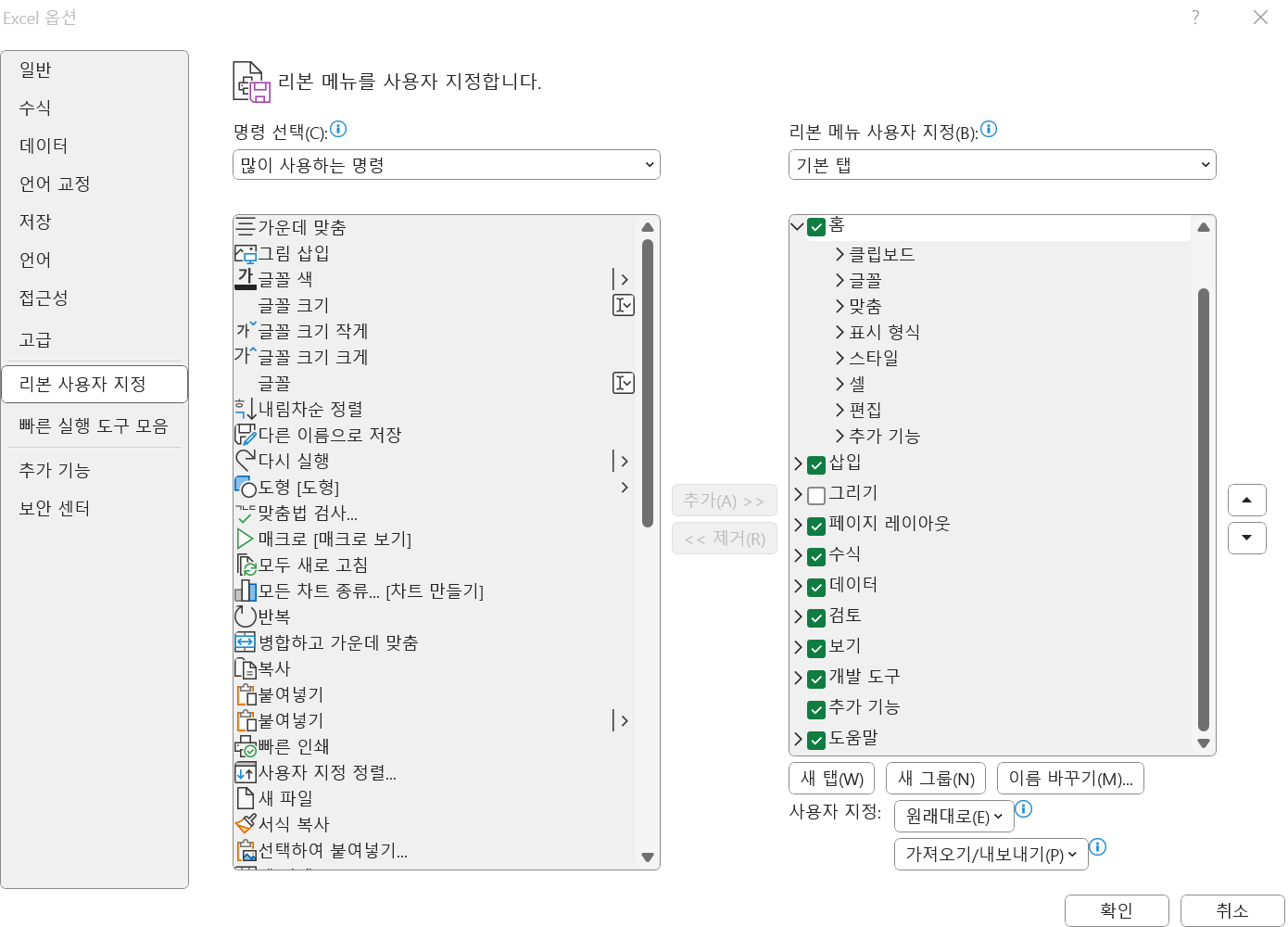Click the move up arrow button

click(x=1247, y=500)
